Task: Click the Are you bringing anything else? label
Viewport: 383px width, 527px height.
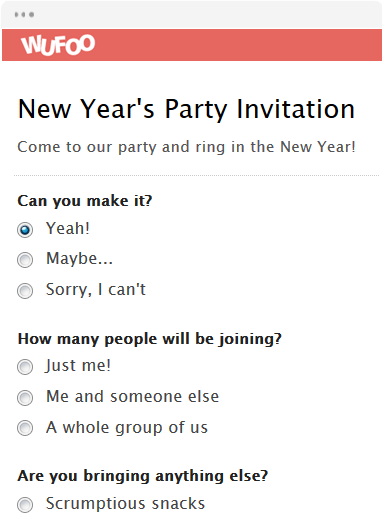Action: tap(143, 476)
